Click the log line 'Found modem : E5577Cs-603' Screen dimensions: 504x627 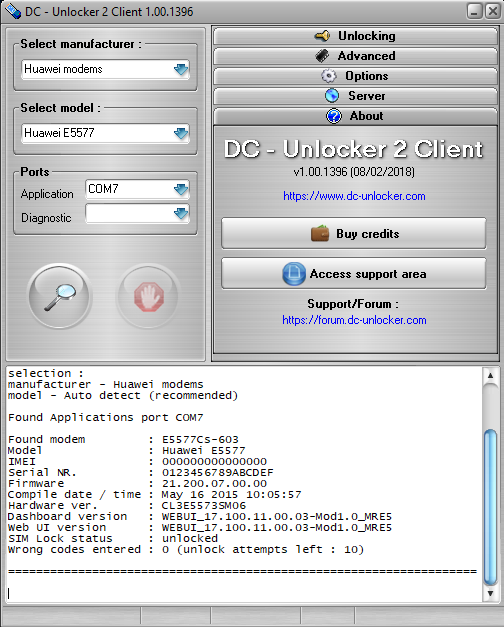pos(123,439)
